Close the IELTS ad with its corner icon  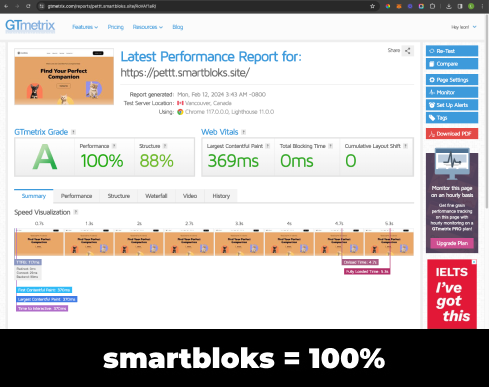(x=474, y=262)
